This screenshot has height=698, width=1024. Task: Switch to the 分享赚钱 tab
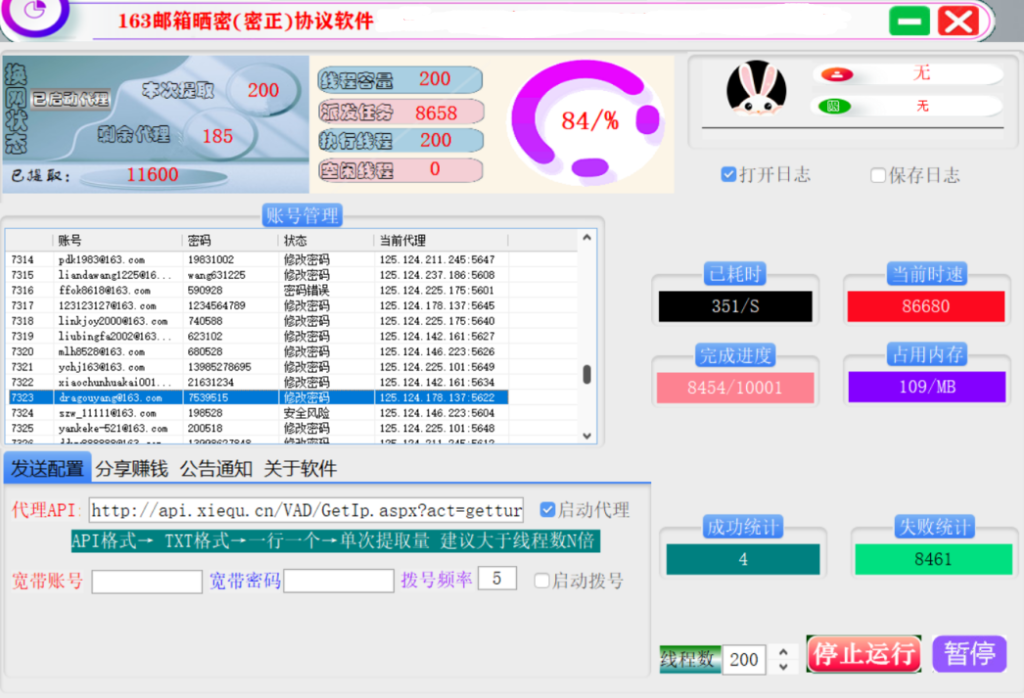(x=134, y=469)
